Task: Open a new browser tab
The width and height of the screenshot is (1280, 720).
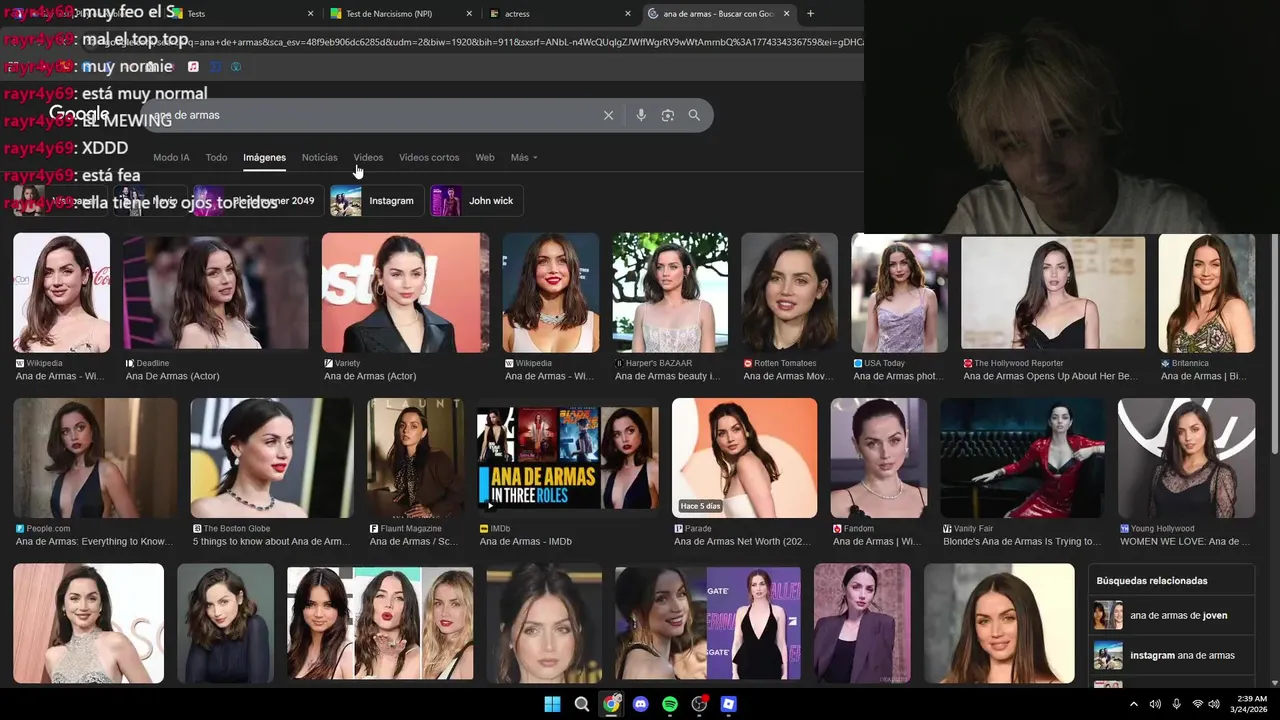Action: coord(810,14)
